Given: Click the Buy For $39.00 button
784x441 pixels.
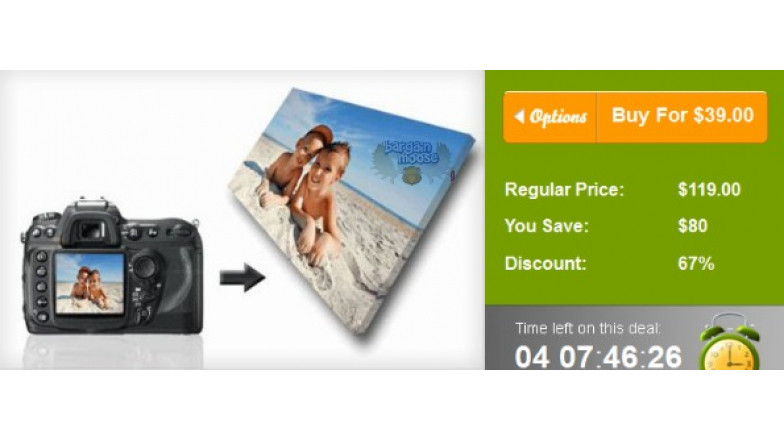Looking at the screenshot, I should (x=682, y=117).
